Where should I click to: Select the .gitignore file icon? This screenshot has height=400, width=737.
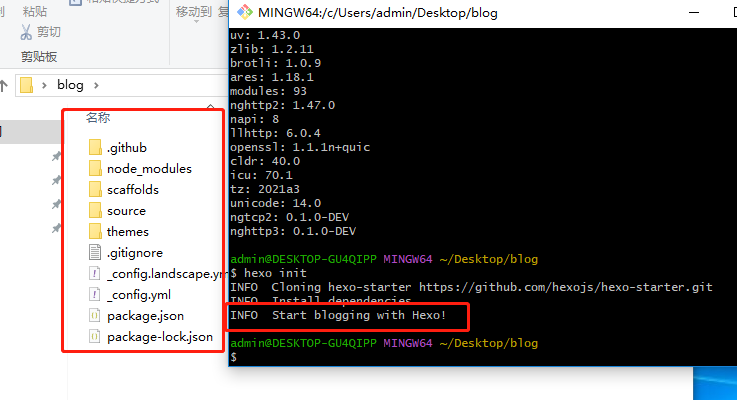tap(95, 252)
